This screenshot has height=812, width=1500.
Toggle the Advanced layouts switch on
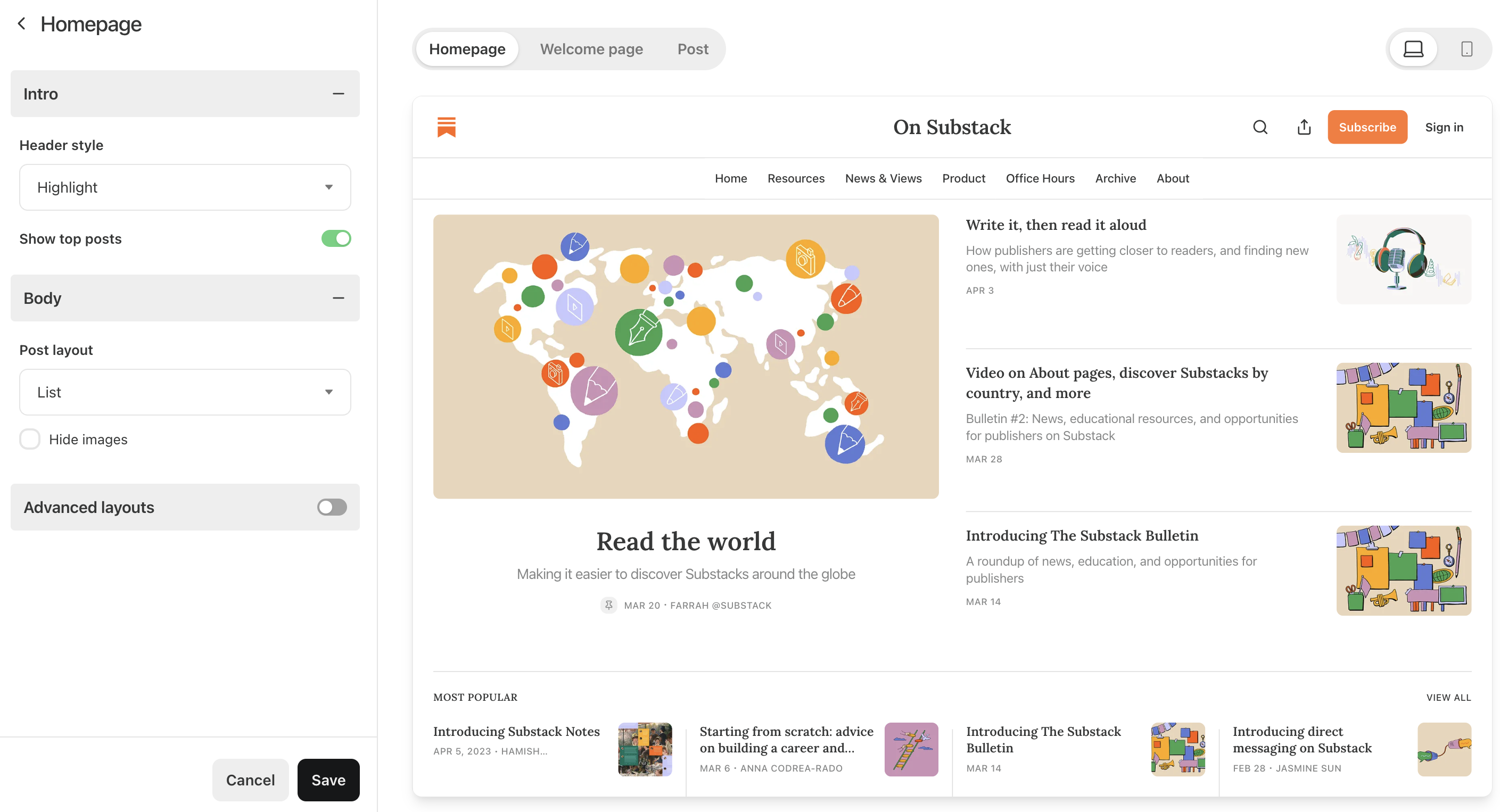click(332, 507)
